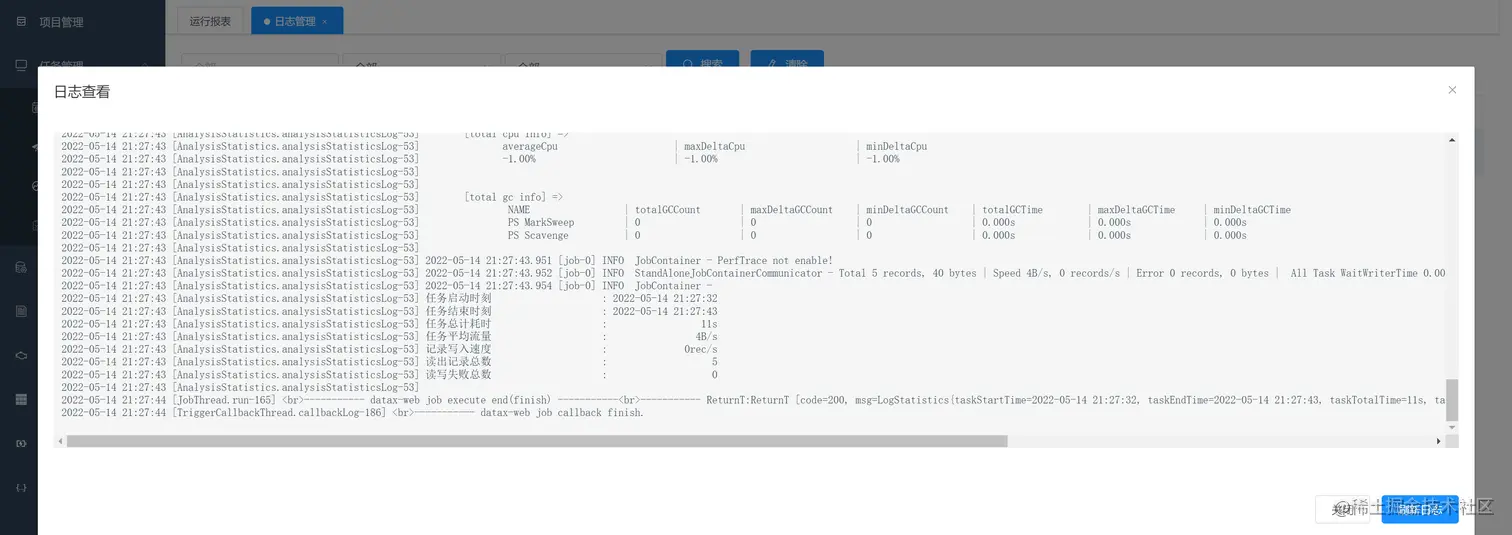Screen dimensions: 1512x535
Task: Close the 日志管理 tab via its x
Action: (x=324, y=22)
